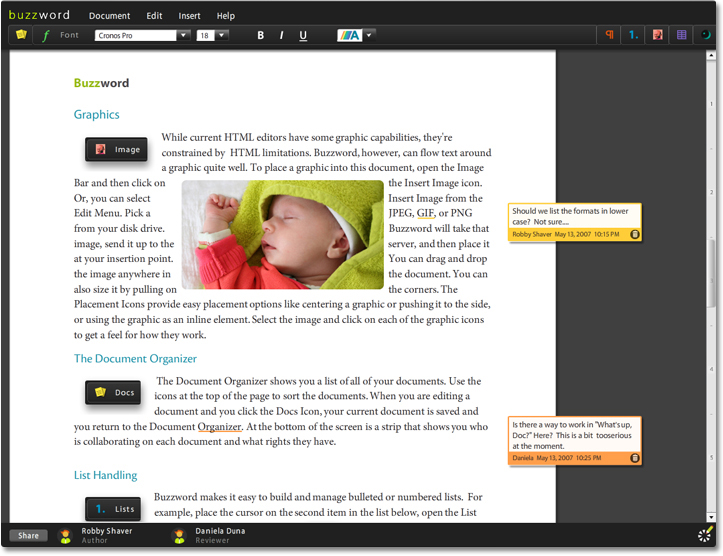This screenshot has height=556, width=723.
Task: Click the text color swatch
Action: (x=350, y=35)
